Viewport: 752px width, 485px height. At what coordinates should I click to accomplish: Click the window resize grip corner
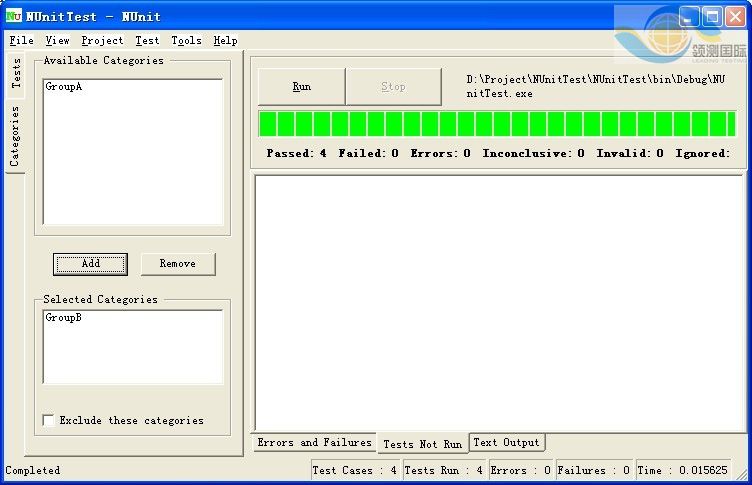(742, 474)
